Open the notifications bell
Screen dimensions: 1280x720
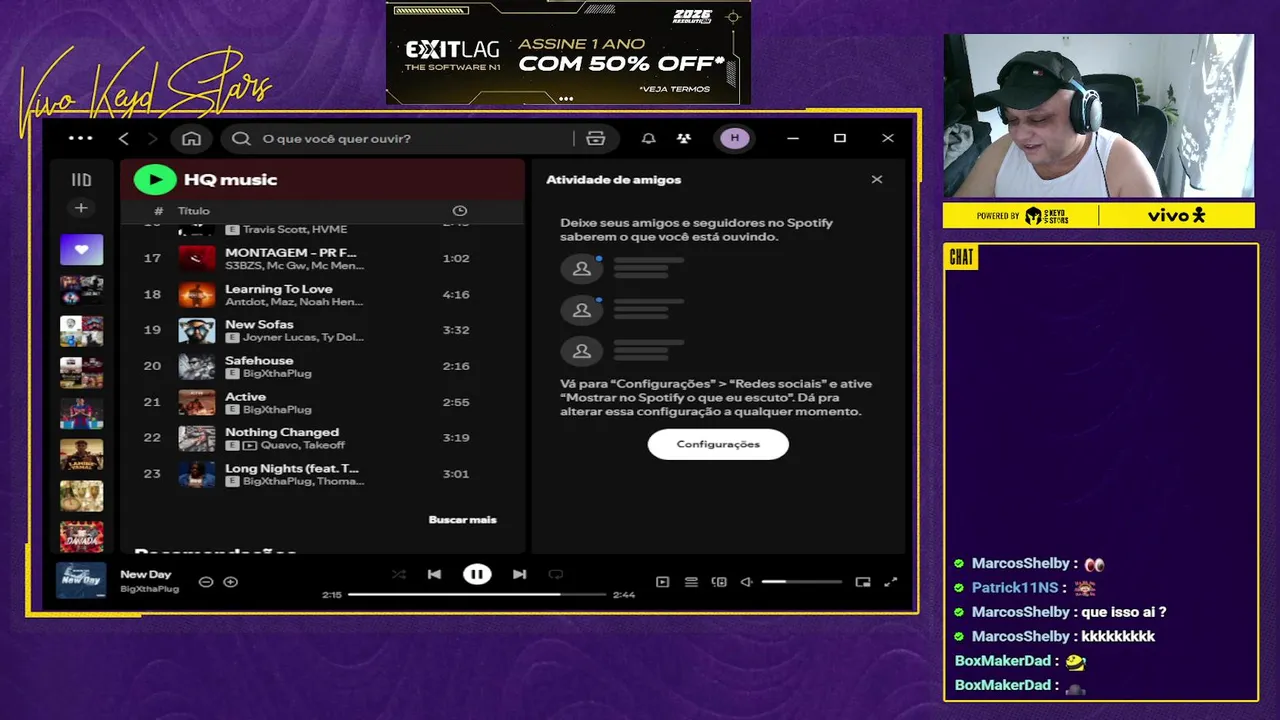click(x=648, y=138)
